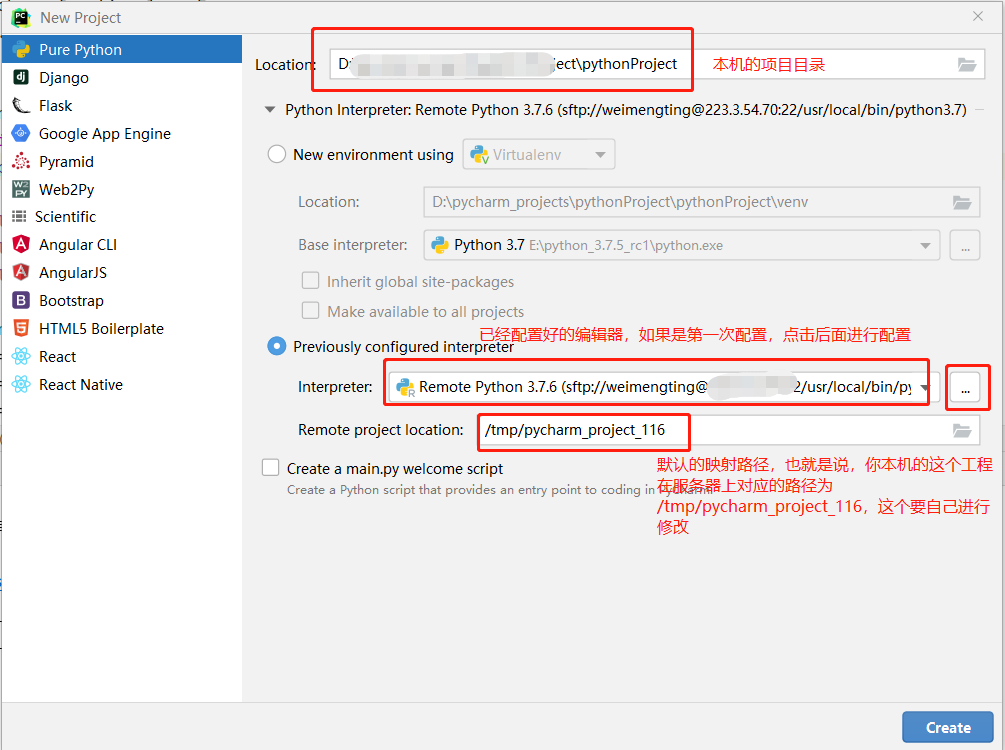Click the Django icon in the list

[21, 77]
